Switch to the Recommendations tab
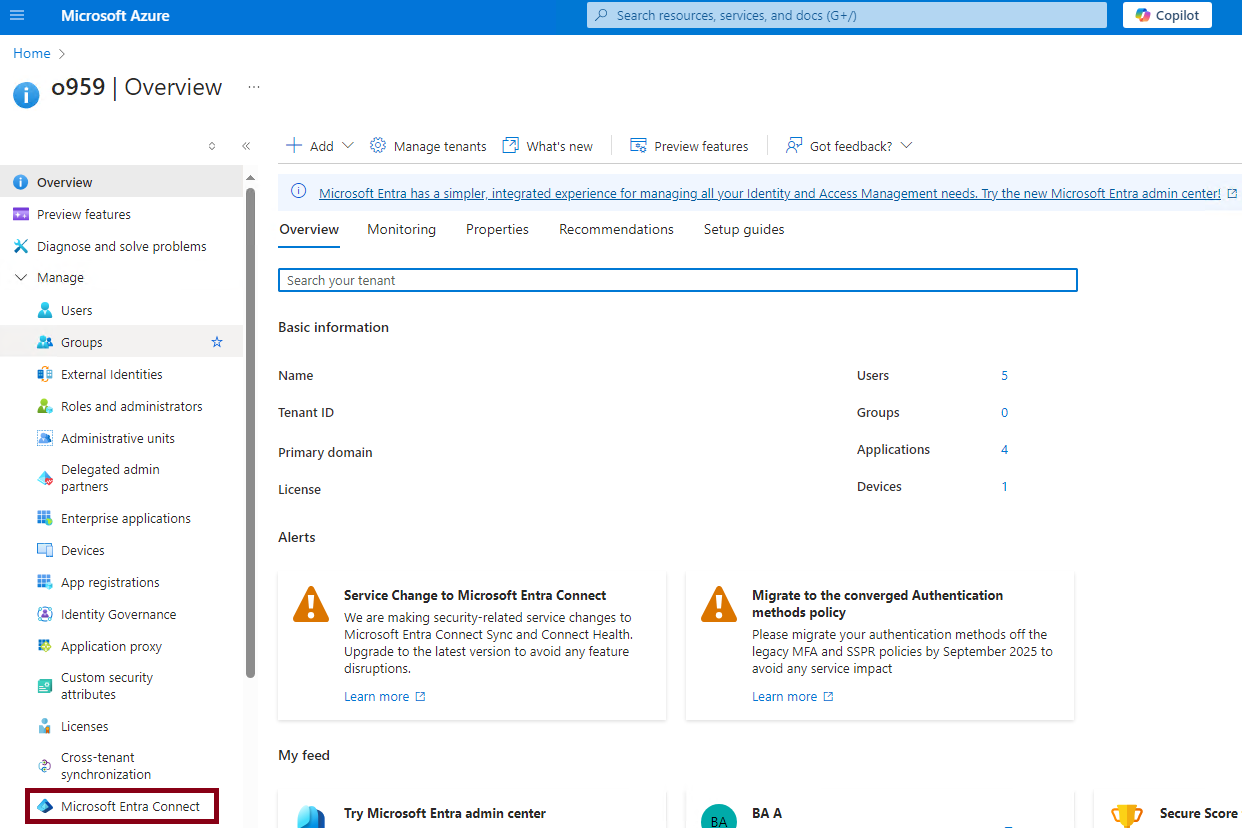1242x828 pixels. 616,229
